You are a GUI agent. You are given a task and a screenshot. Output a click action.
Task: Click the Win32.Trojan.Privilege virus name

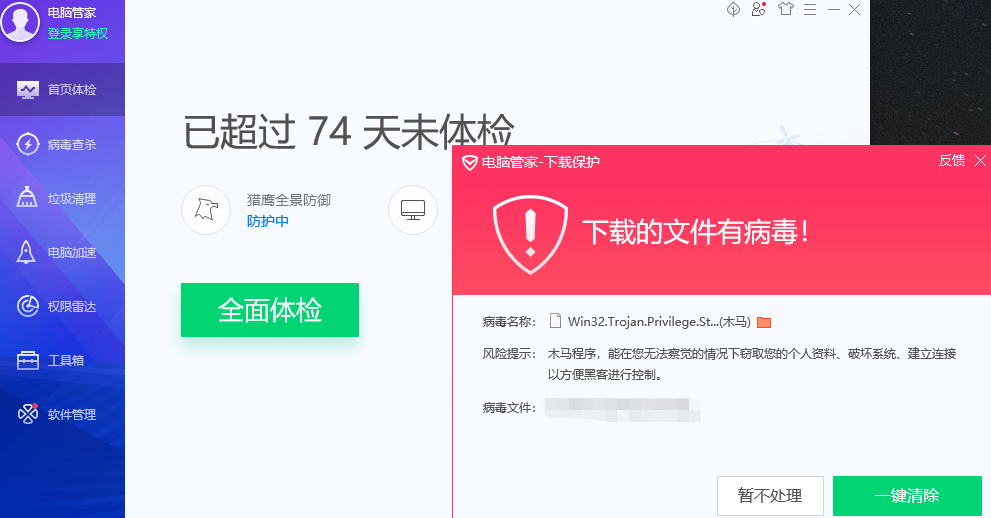pyautogui.click(x=659, y=322)
